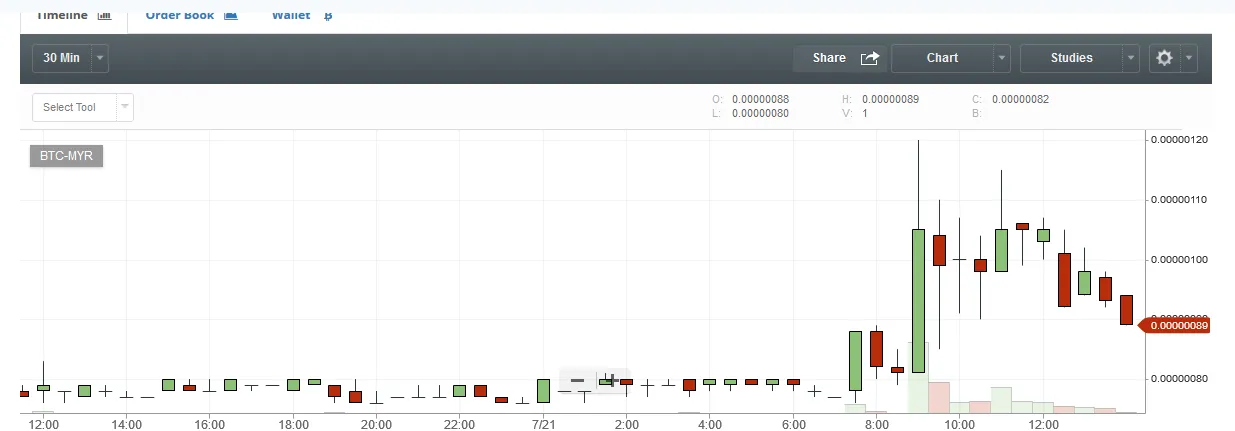Screen dimensions: 1235x431
Task: Zoom out with the minus icon
Action: click(x=577, y=380)
